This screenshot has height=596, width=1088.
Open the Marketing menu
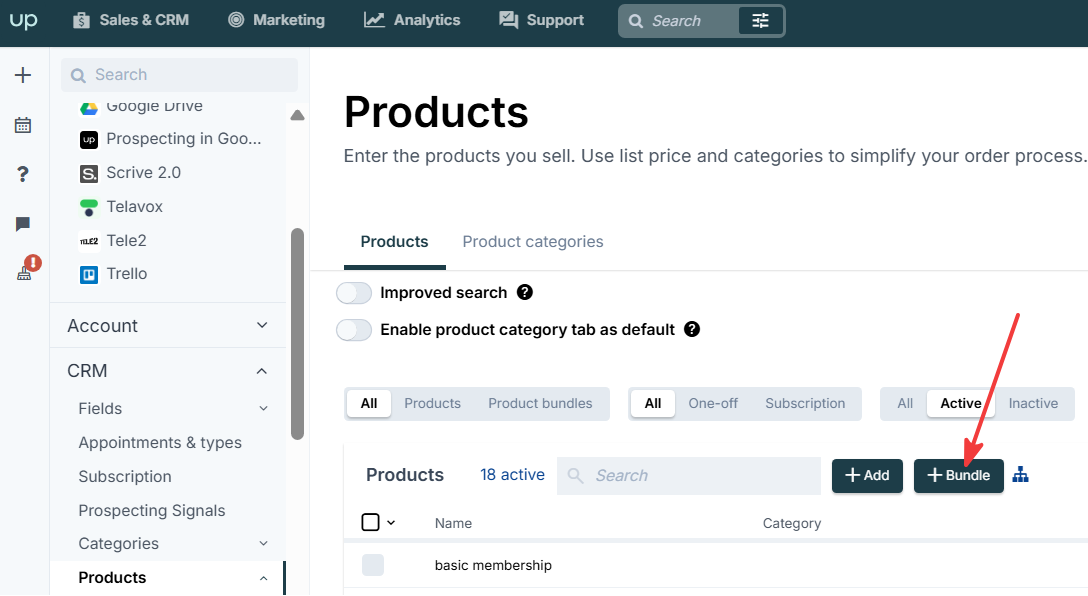277,20
